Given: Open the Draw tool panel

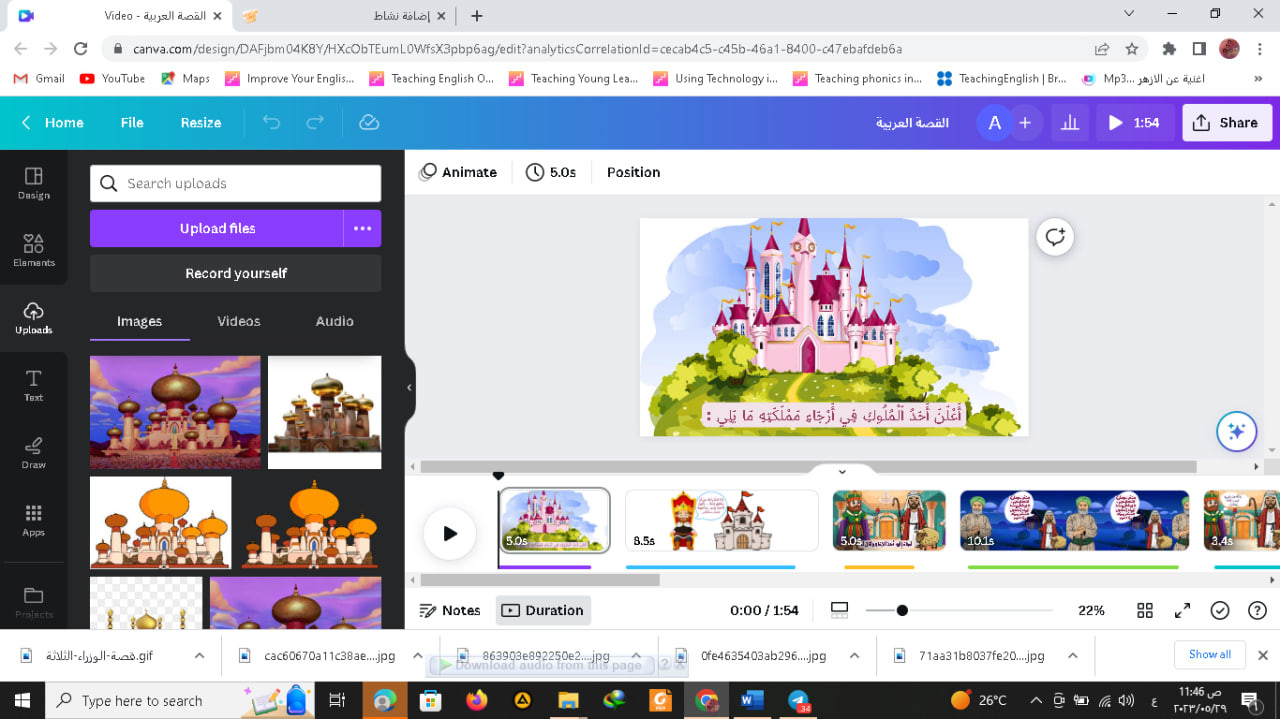Looking at the screenshot, I should point(33,452).
